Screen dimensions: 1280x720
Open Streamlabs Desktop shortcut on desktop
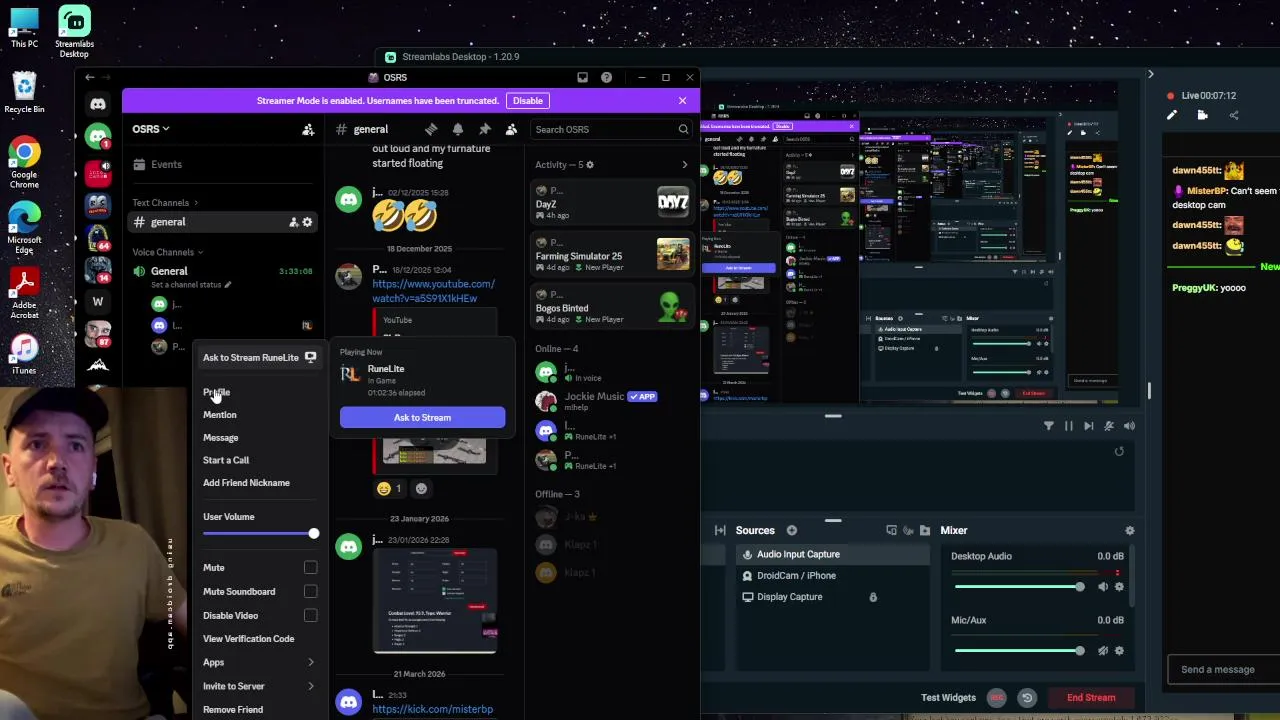point(74,32)
